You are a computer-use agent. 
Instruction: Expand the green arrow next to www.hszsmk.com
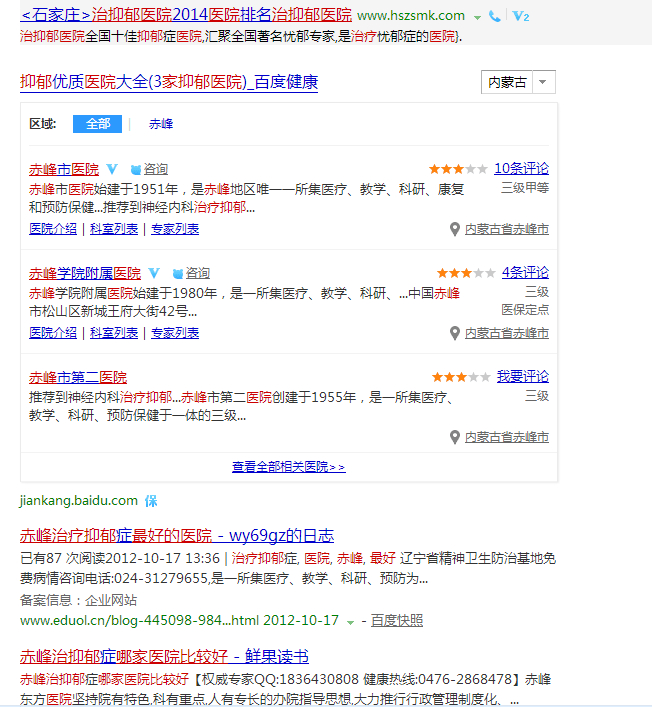pos(477,18)
